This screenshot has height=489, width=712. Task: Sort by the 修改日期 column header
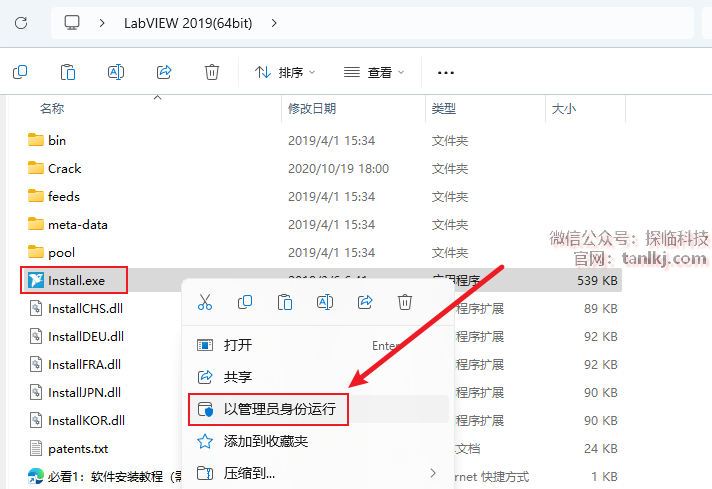[314, 108]
